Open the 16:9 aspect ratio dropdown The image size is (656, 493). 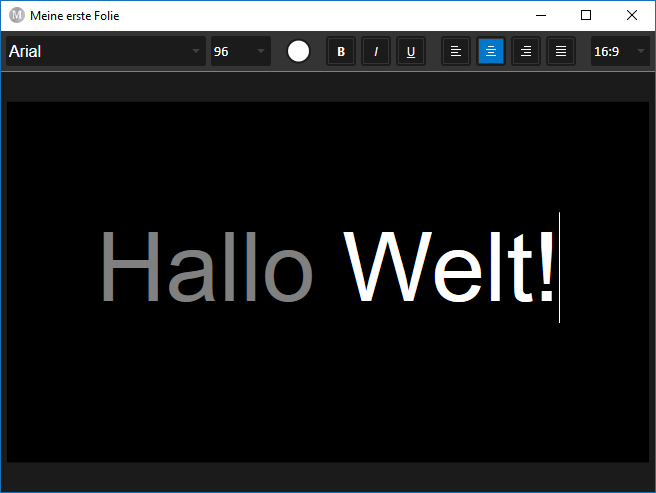pyautogui.click(x=620, y=51)
